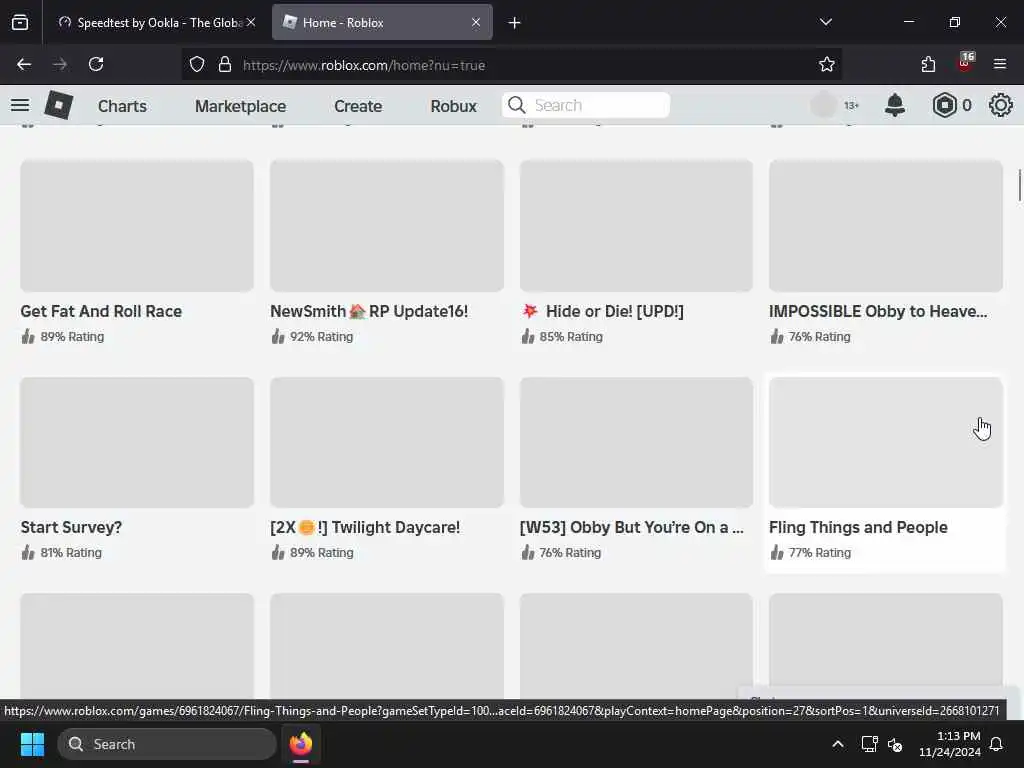Bookmark this page with the star
Image resolution: width=1024 pixels, height=768 pixels.
pos(827,64)
